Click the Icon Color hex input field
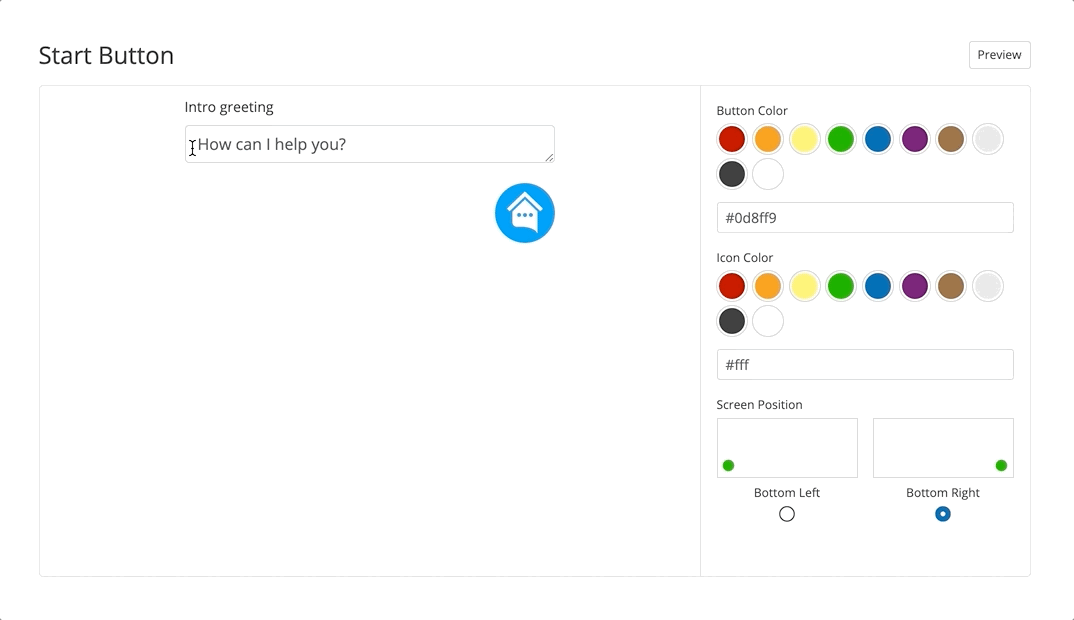The height and width of the screenshot is (620, 1074). click(865, 365)
